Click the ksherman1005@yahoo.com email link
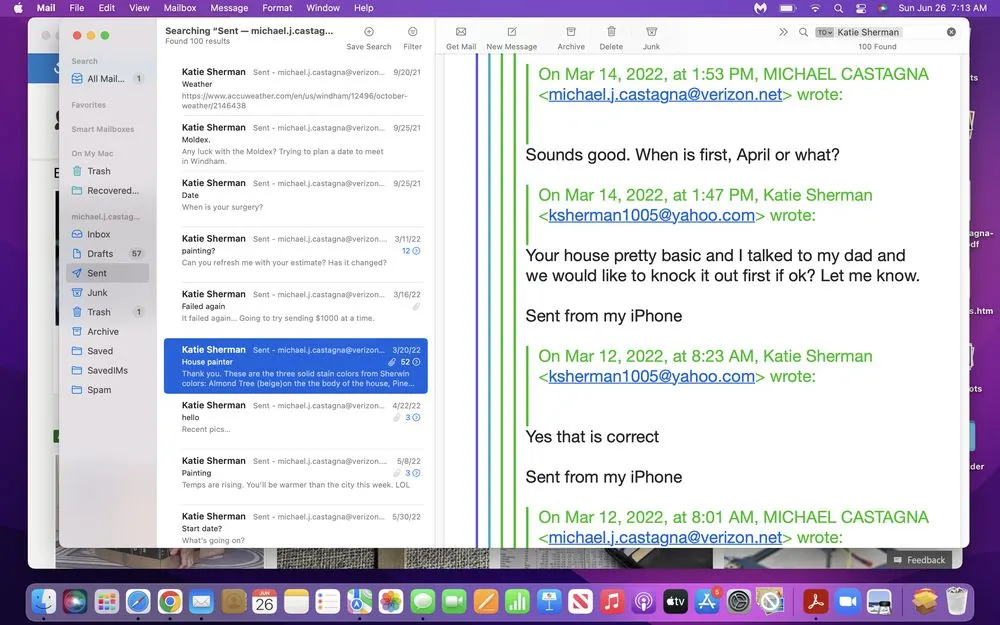This screenshot has width=1000, height=625. 651,215
